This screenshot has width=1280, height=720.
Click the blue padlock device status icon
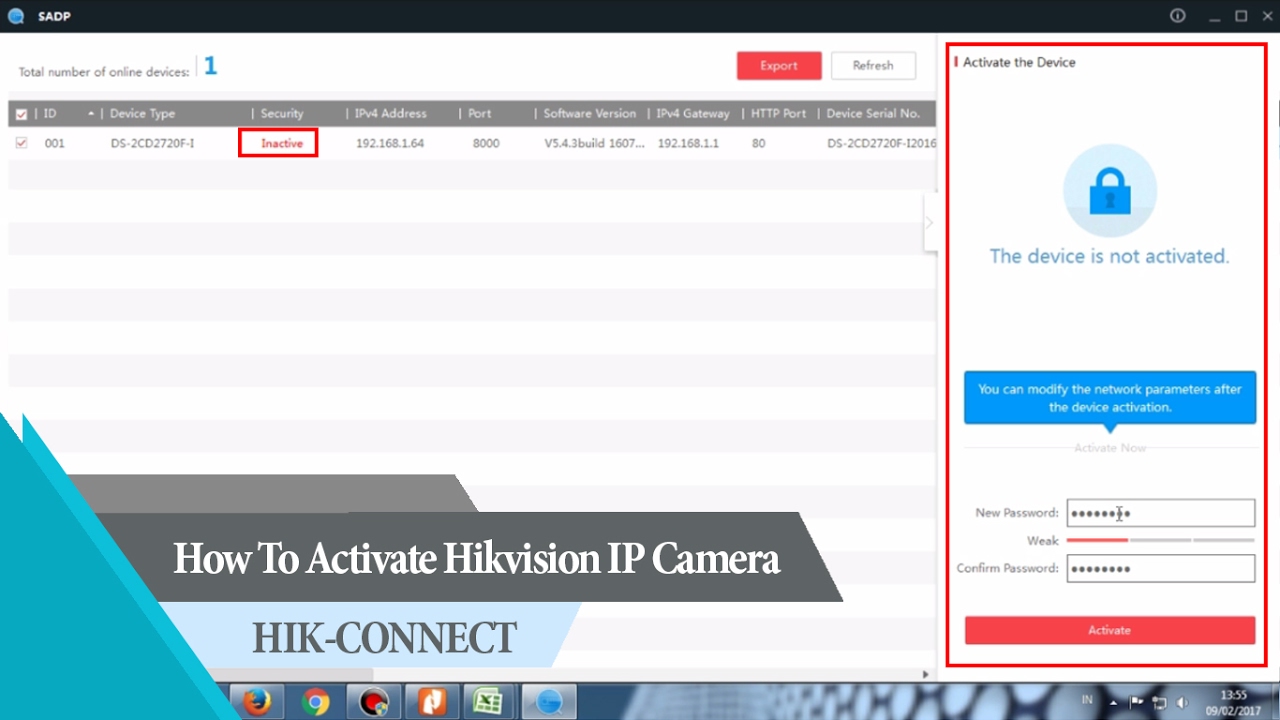point(1109,190)
